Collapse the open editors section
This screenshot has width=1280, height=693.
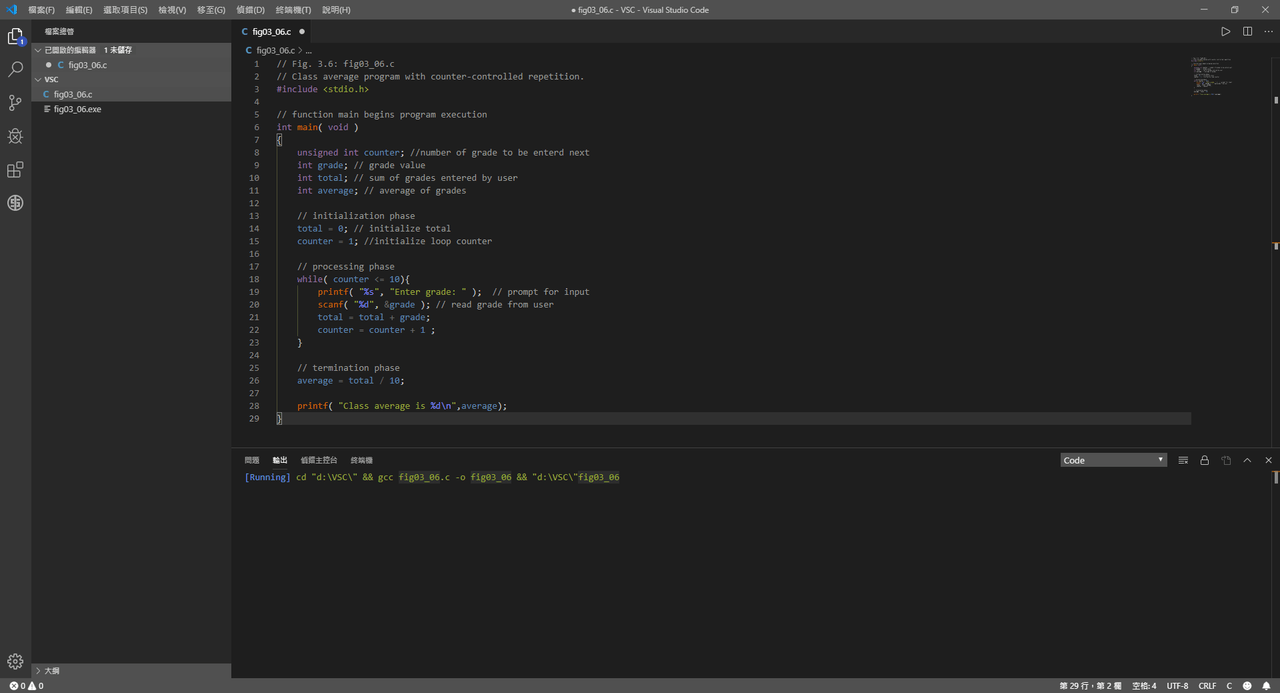(x=37, y=49)
